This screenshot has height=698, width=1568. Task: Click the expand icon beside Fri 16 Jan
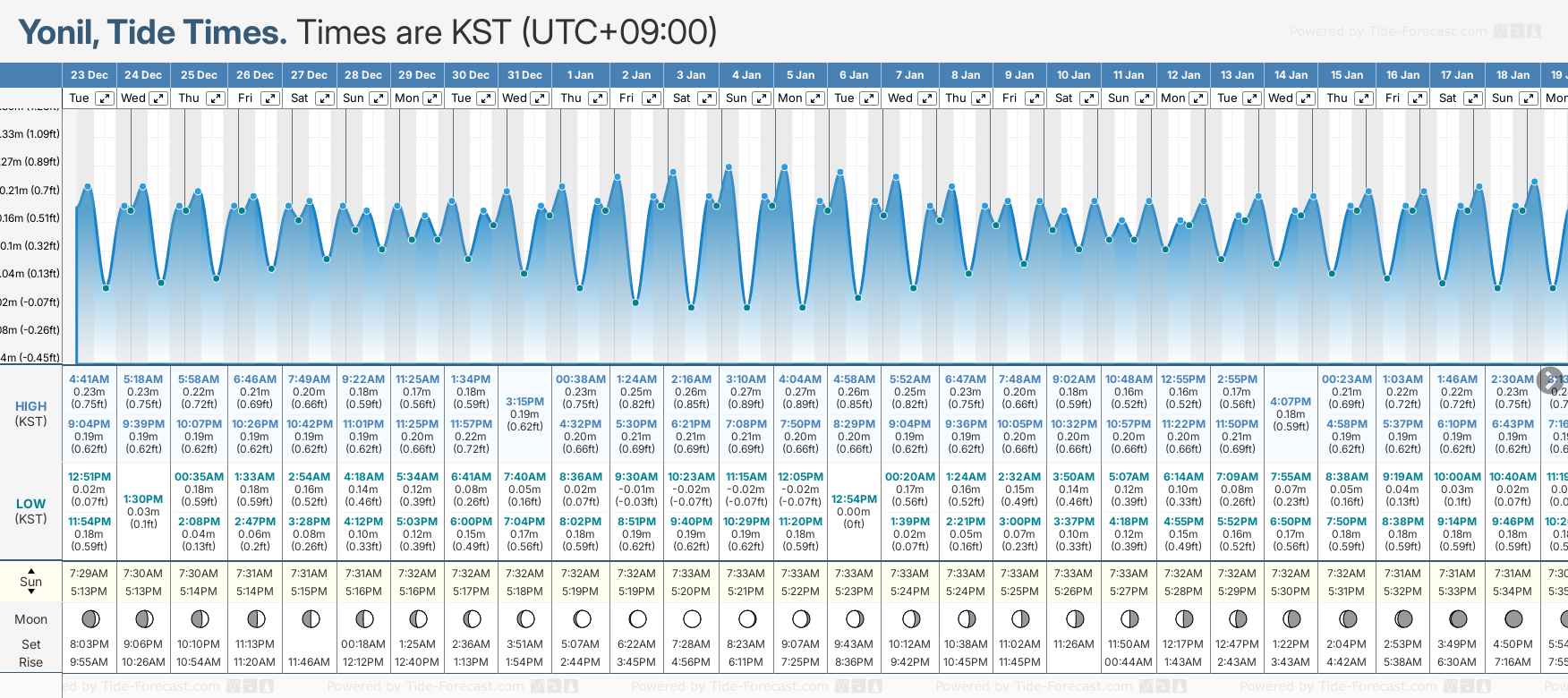(x=1418, y=98)
